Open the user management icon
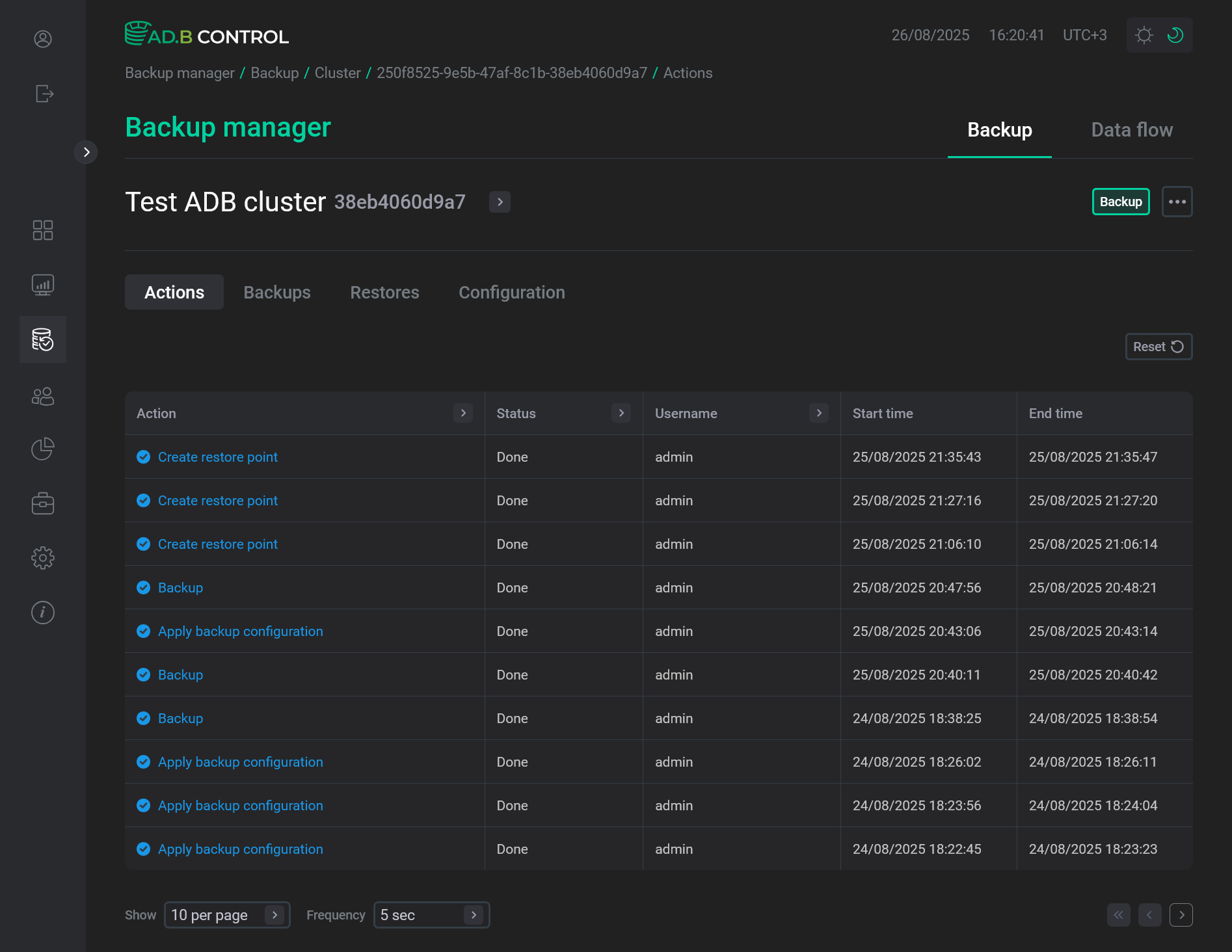Image resolution: width=1232 pixels, height=952 pixels. [42, 396]
